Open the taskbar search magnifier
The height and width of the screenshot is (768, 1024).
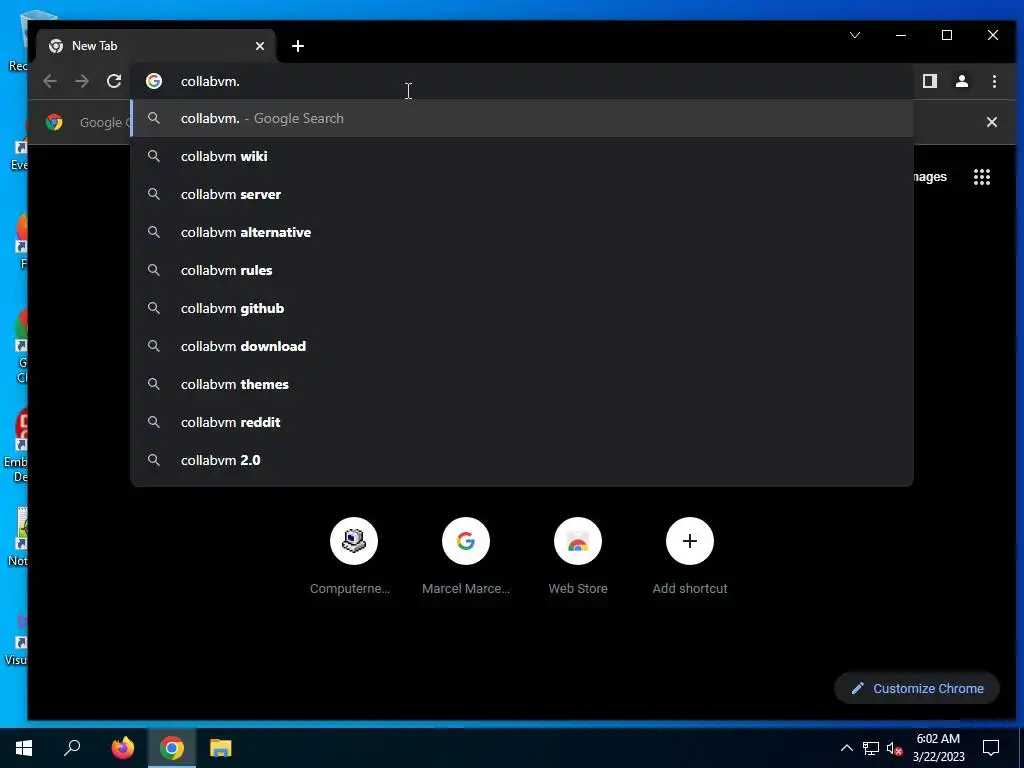pos(72,748)
